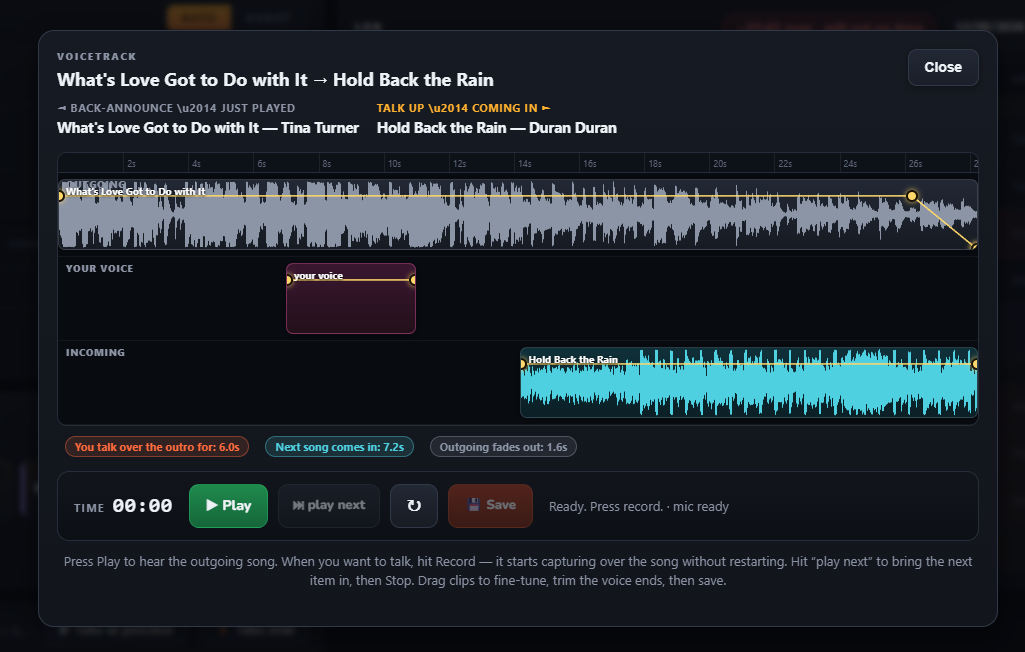Click the TALK UP coming in heading
The width and height of the screenshot is (1025, 652).
click(x=463, y=108)
